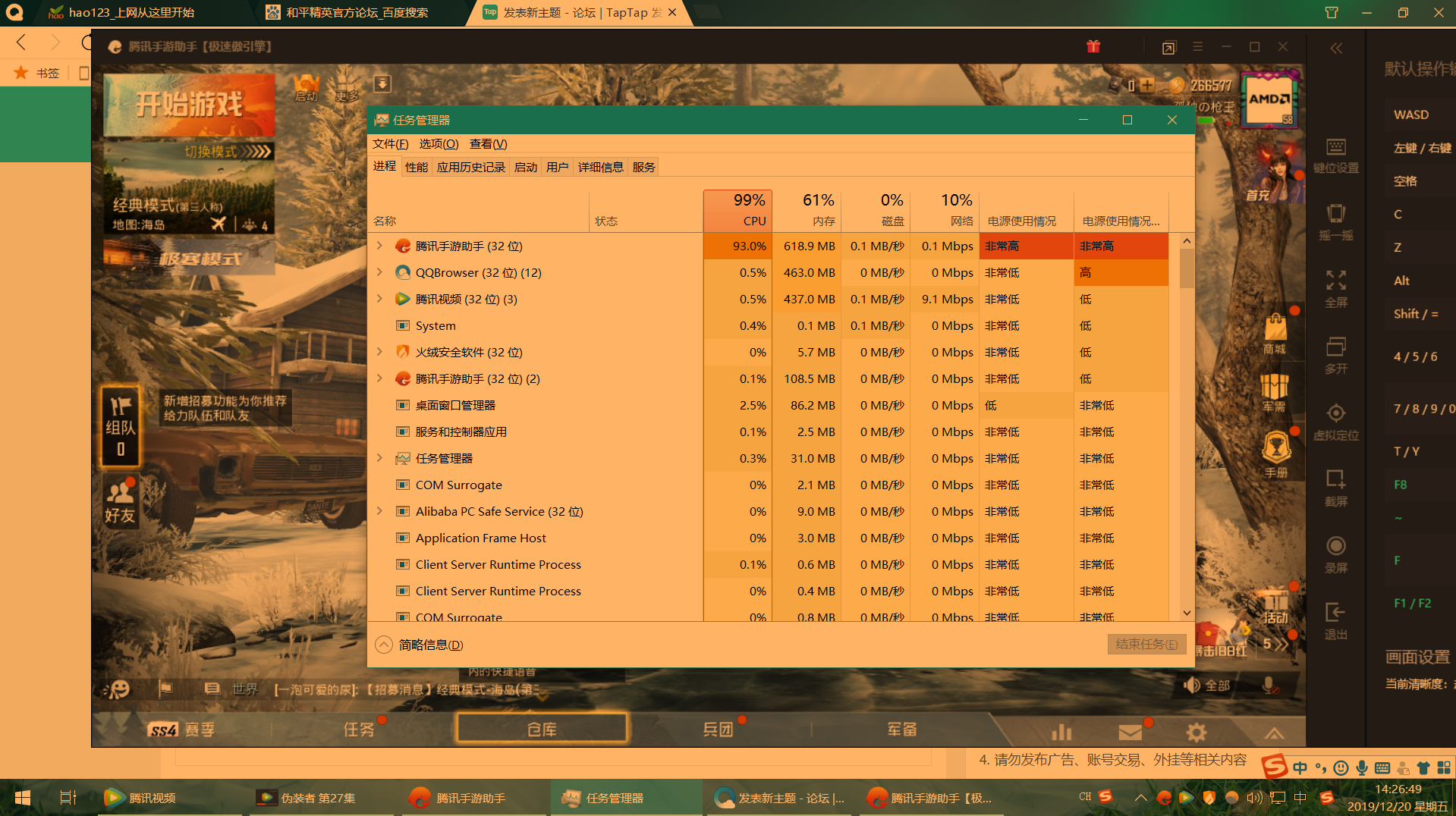Open Windows Start menu
1456x816 pixels.
coord(22,798)
